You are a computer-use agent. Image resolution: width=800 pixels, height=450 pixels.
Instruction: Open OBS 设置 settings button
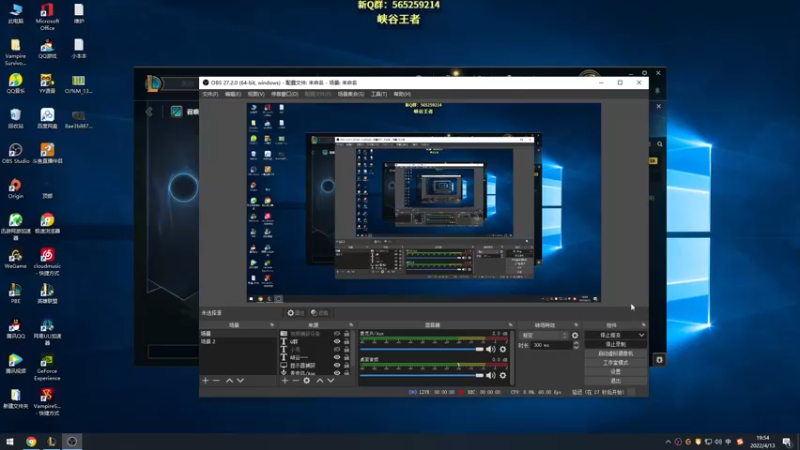[x=616, y=372]
